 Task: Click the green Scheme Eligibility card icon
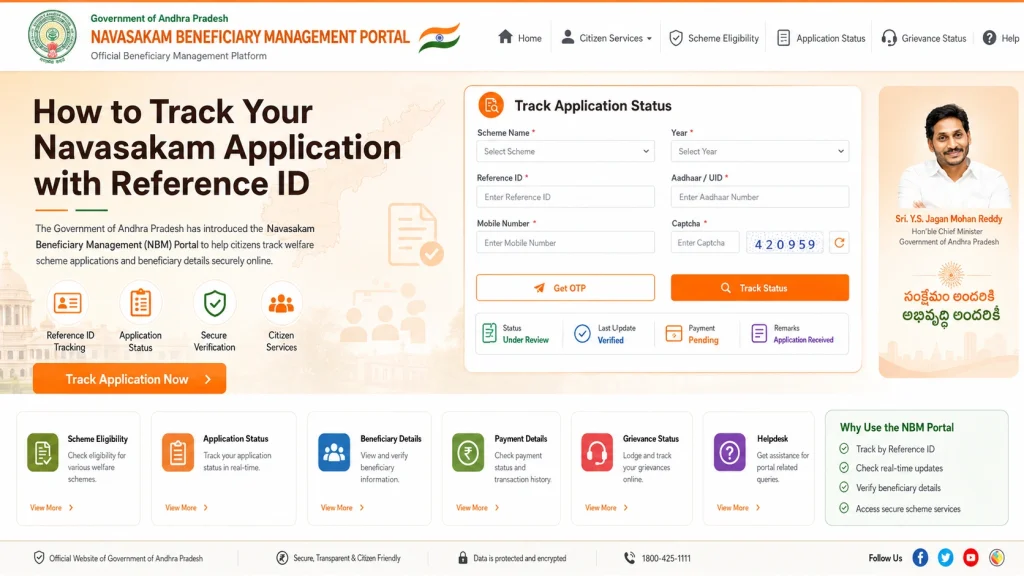(x=43, y=452)
